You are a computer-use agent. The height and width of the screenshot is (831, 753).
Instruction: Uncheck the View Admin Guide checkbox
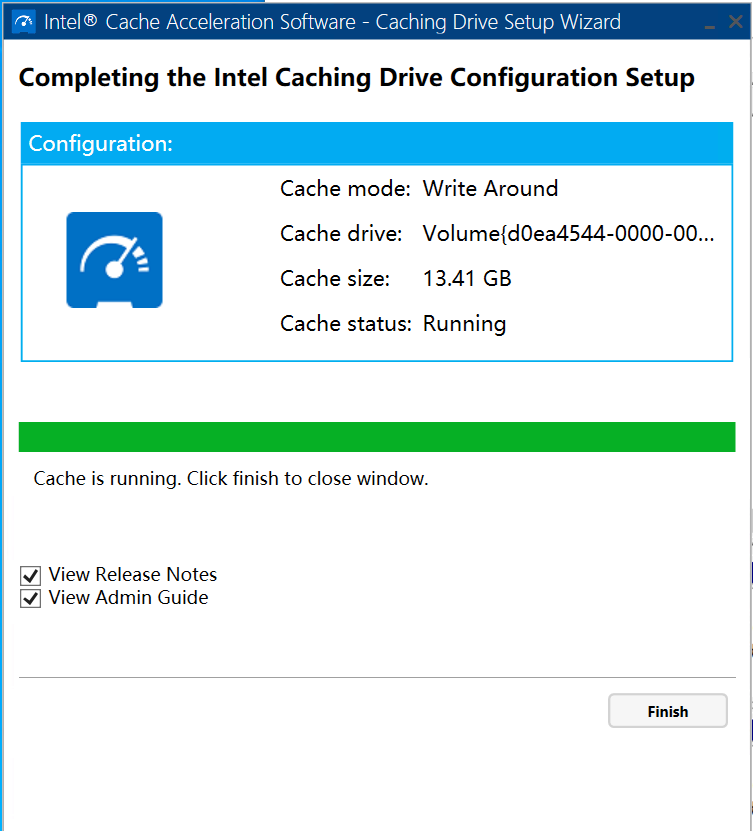coord(31,599)
